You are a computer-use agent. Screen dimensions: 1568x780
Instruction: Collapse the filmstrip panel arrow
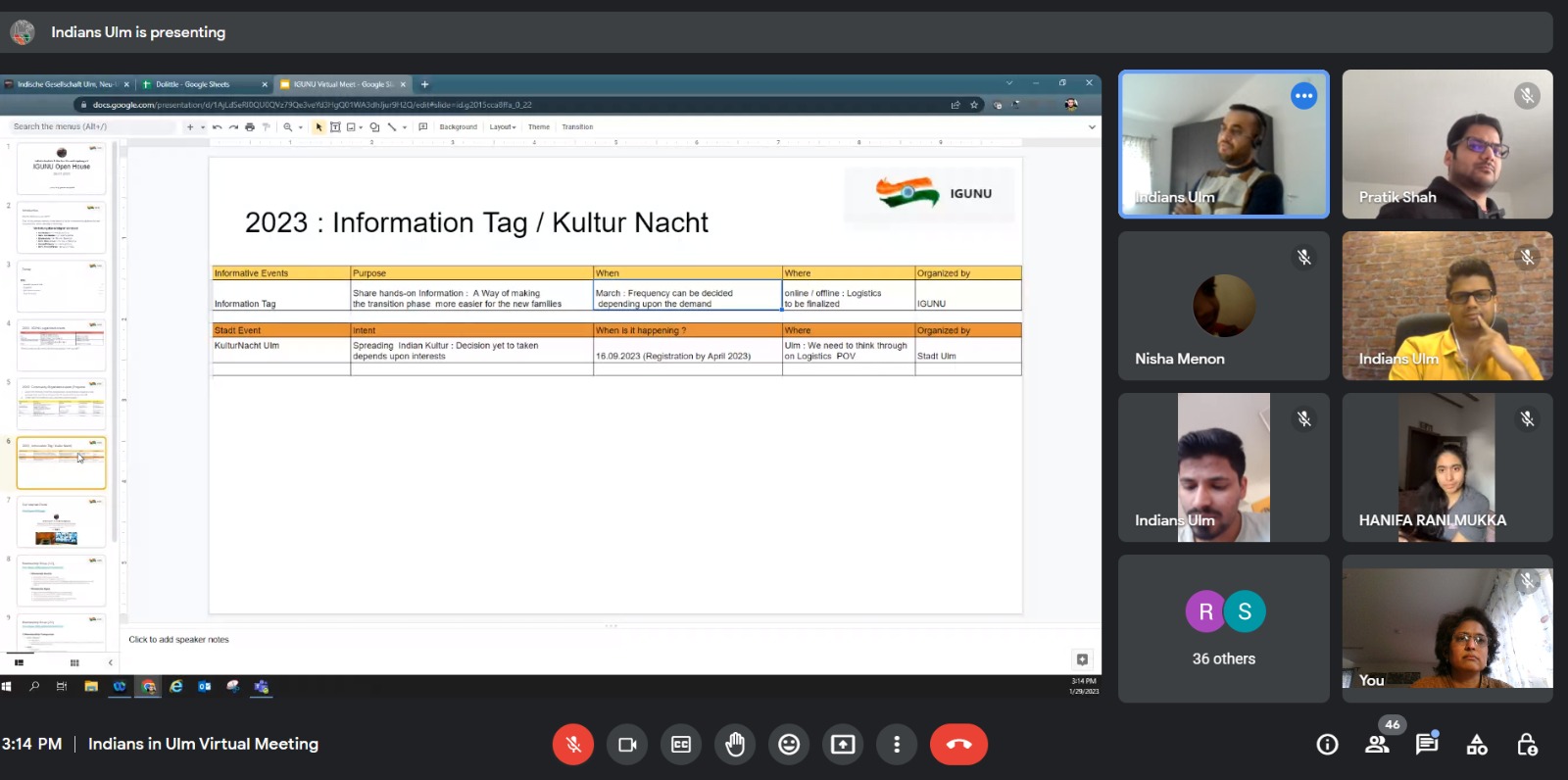pyautogui.click(x=110, y=662)
